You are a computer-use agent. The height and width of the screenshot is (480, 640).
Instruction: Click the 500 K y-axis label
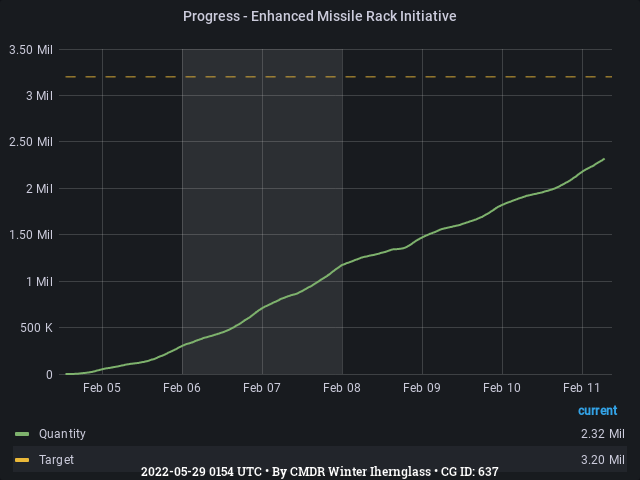point(37,328)
